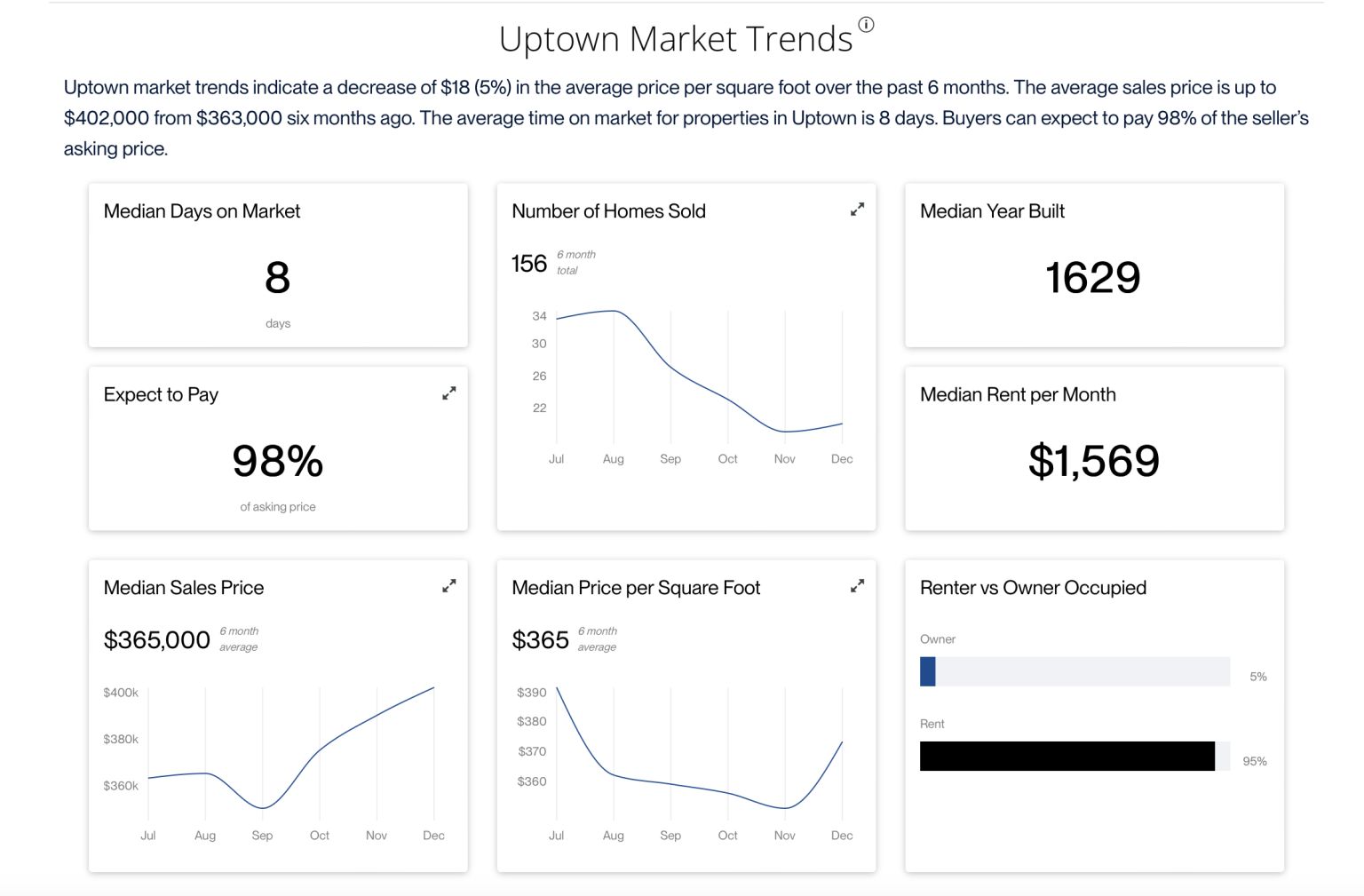Expand the Number of Homes Sold chart
1364x896 pixels.
857,210
